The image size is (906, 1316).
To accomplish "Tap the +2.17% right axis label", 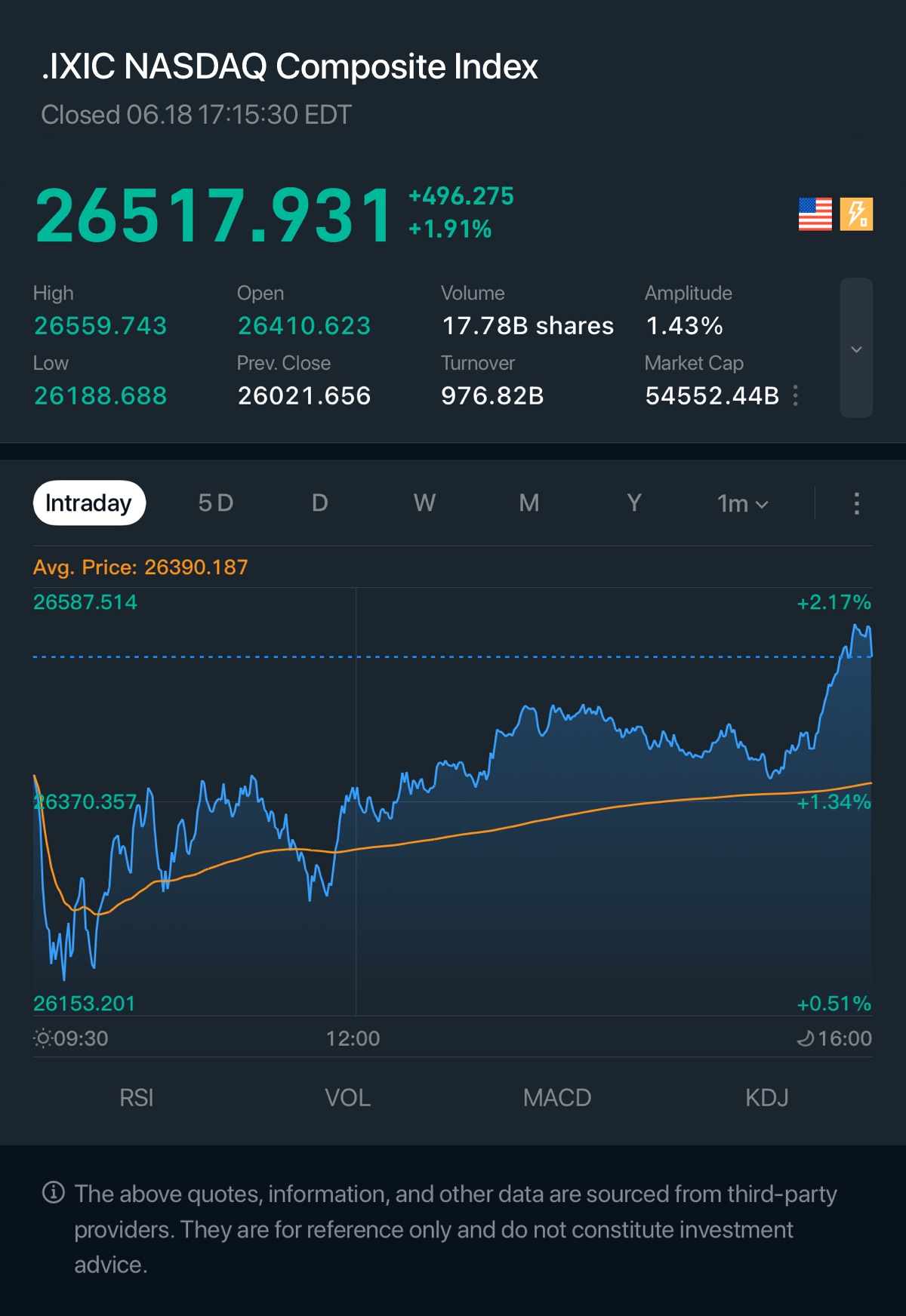I will (x=834, y=602).
